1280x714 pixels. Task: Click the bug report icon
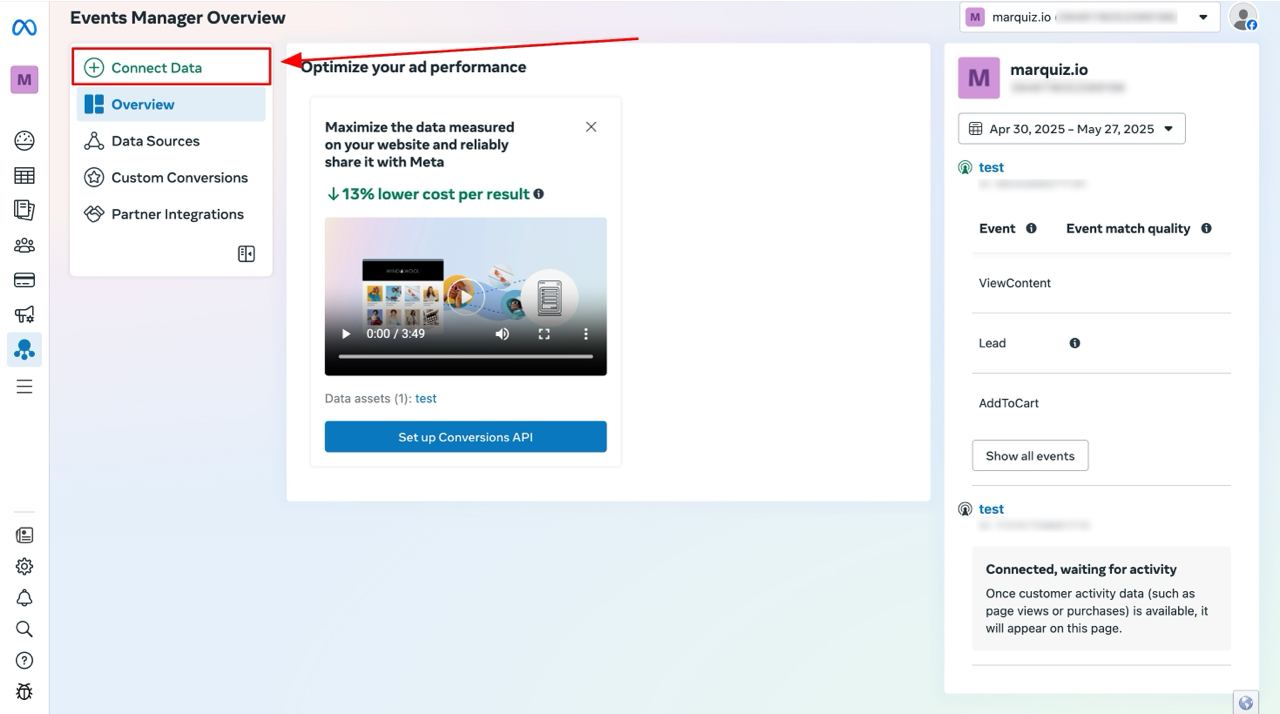coord(24,691)
